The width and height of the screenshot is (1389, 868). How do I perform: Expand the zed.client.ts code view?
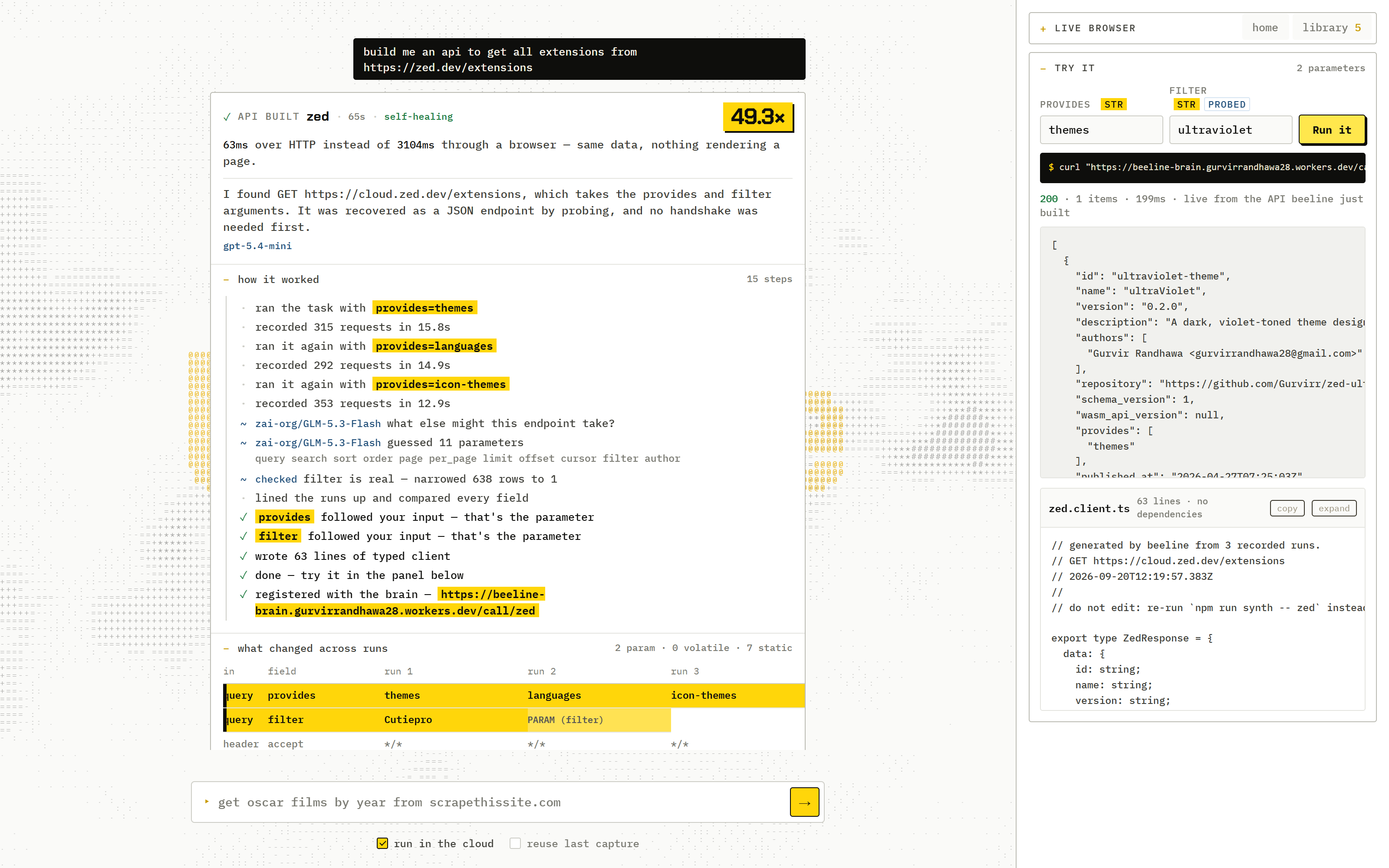tap(1333, 508)
